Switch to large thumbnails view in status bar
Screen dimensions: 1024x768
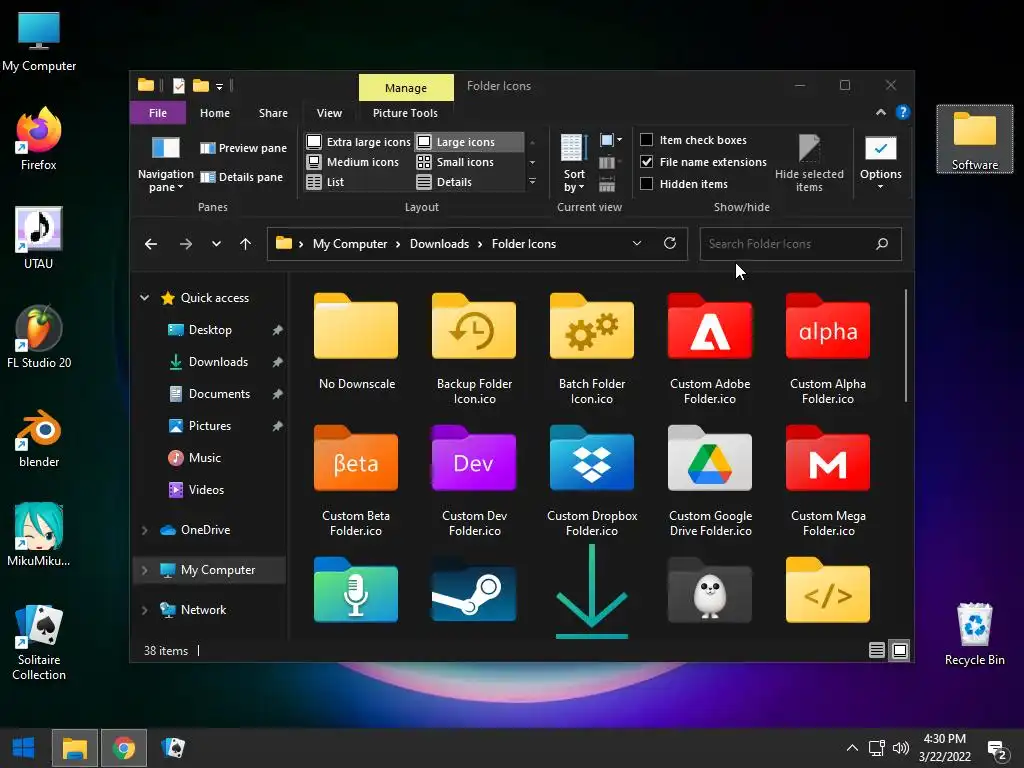[x=900, y=650]
